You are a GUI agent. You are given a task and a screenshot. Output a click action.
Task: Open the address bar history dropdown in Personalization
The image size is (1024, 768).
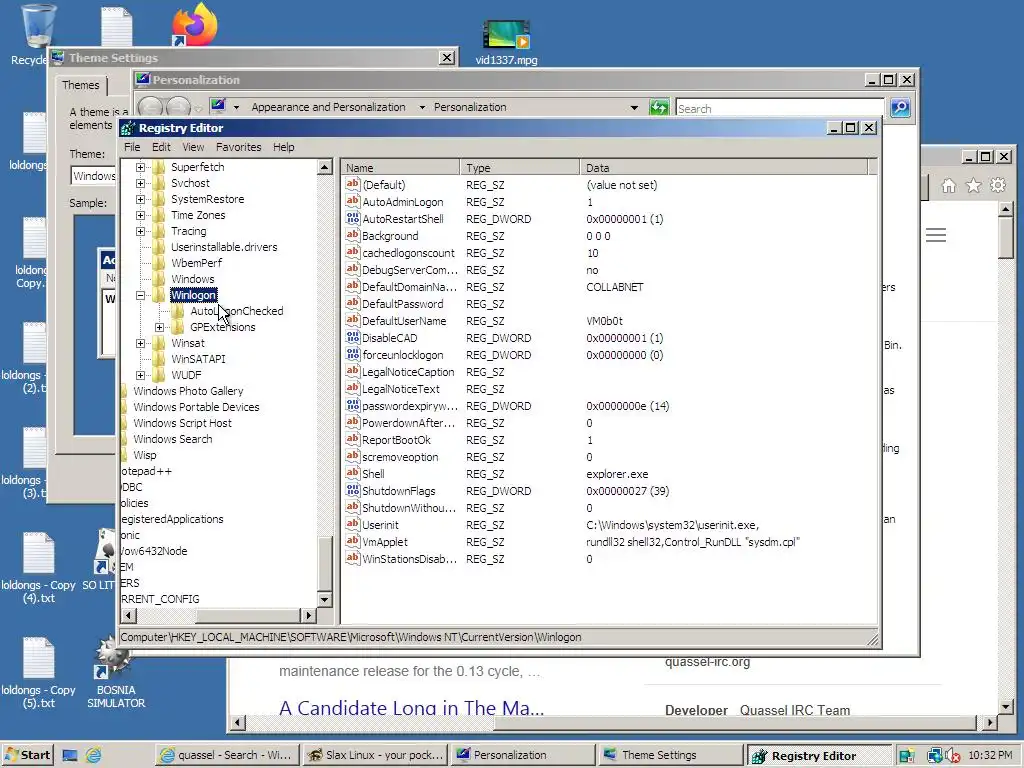pos(634,107)
